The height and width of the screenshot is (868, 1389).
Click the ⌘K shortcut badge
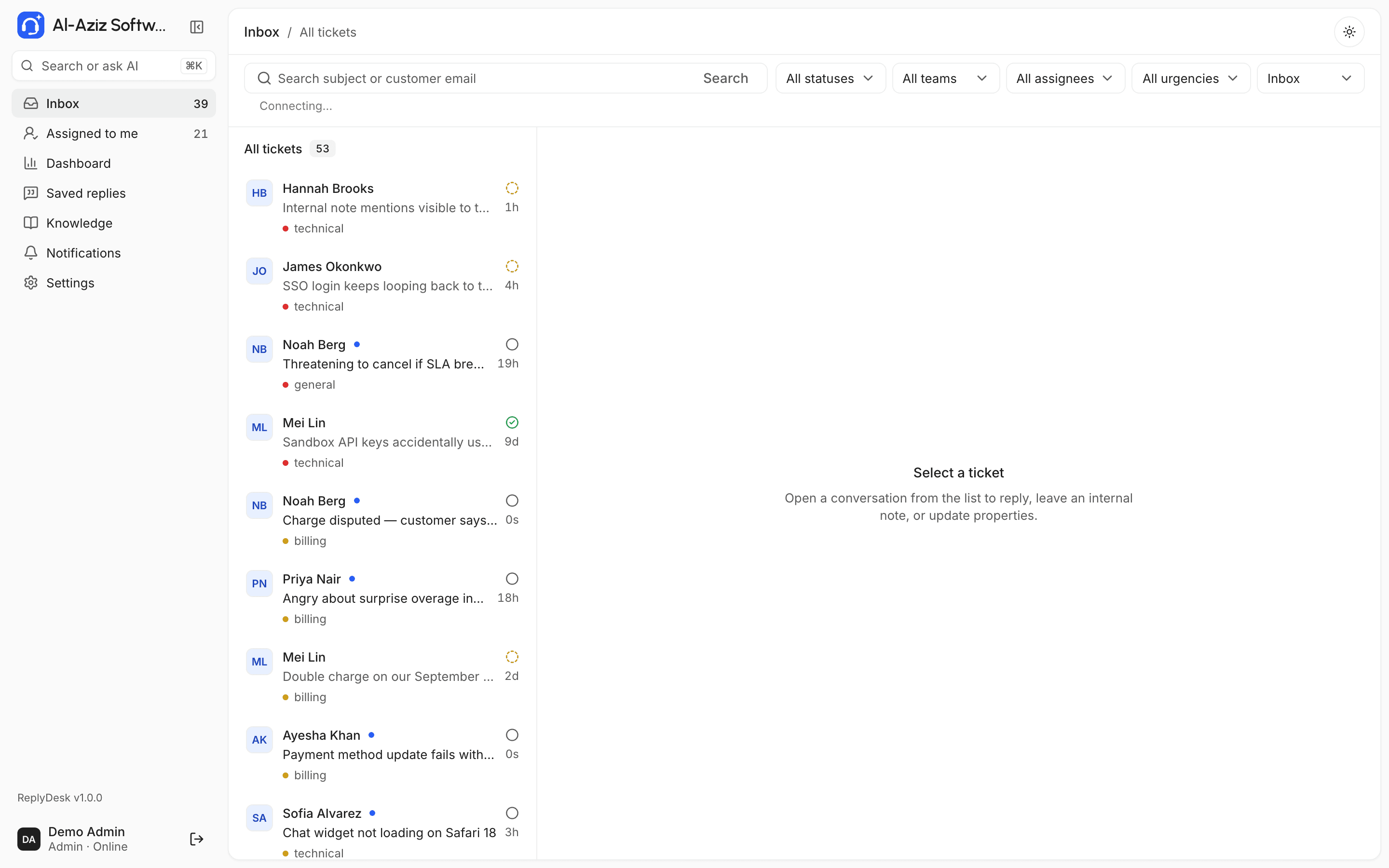point(193,66)
